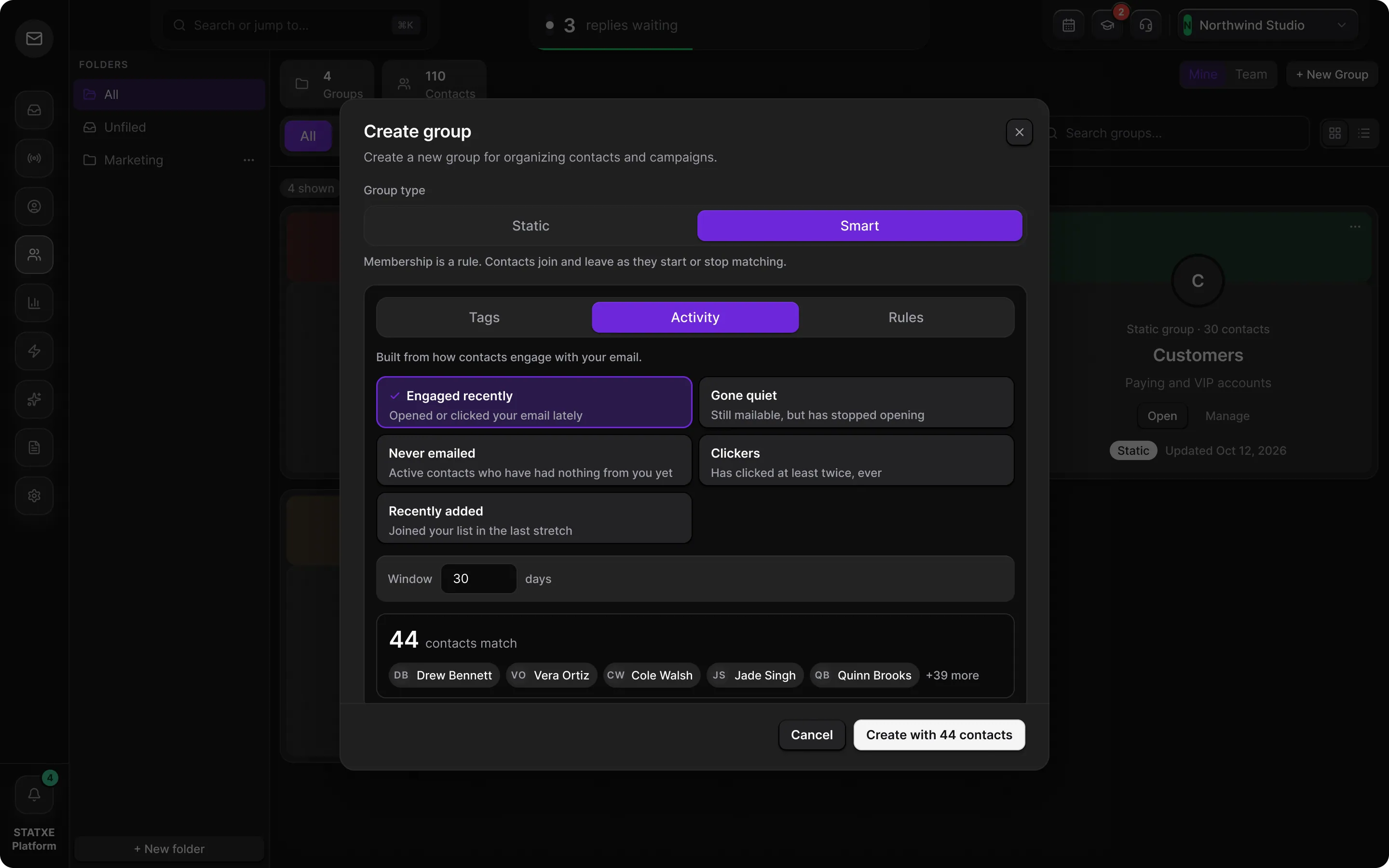Select Static group type
The height and width of the screenshot is (868, 1389).
pyautogui.click(x=531, y=226)
